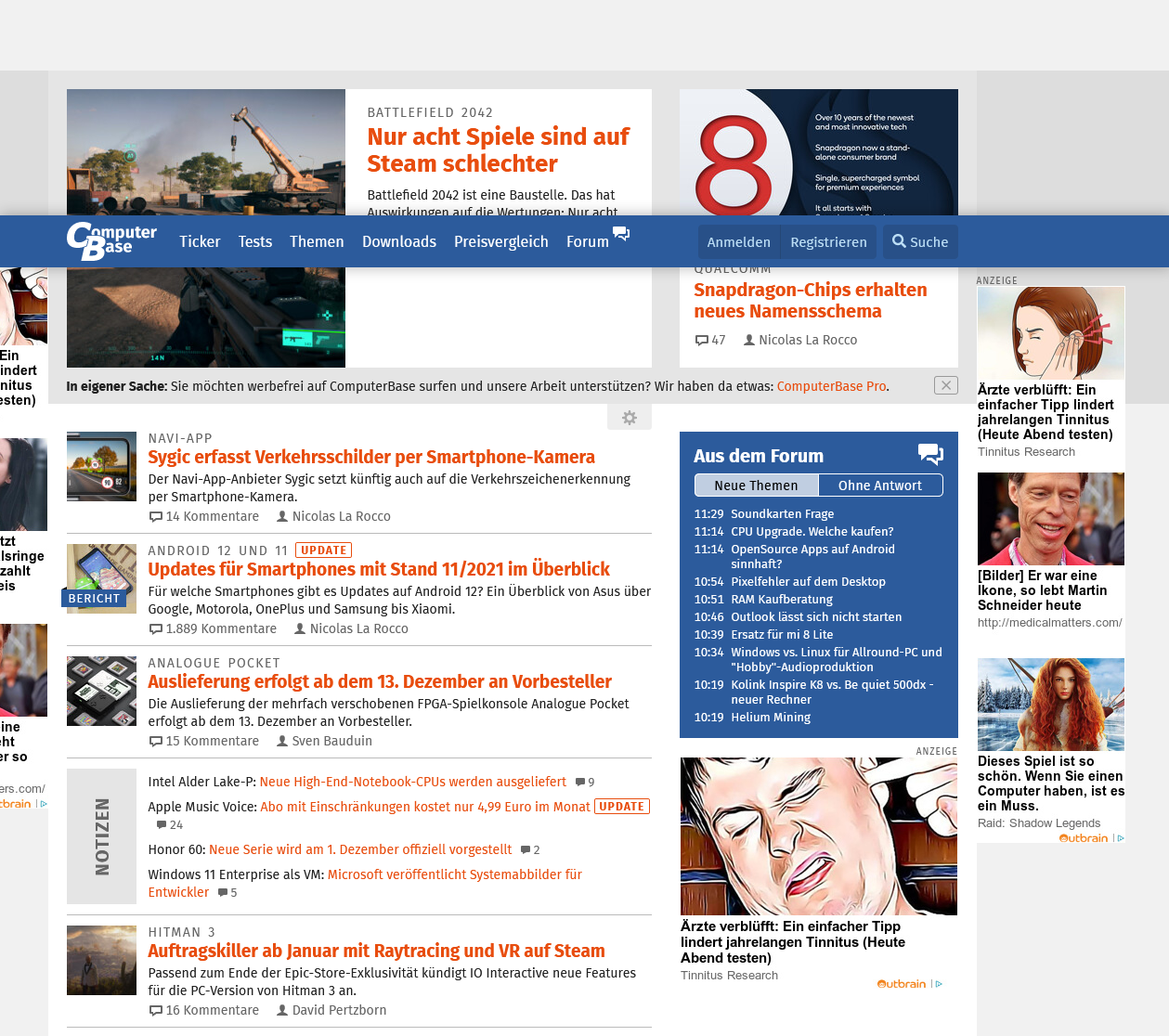Viewport: 1169px width, 1036px height.
Task: Open 'Auslieferung erfolgt ab dem 13. Dezember' article
Action: coord(380,681)
